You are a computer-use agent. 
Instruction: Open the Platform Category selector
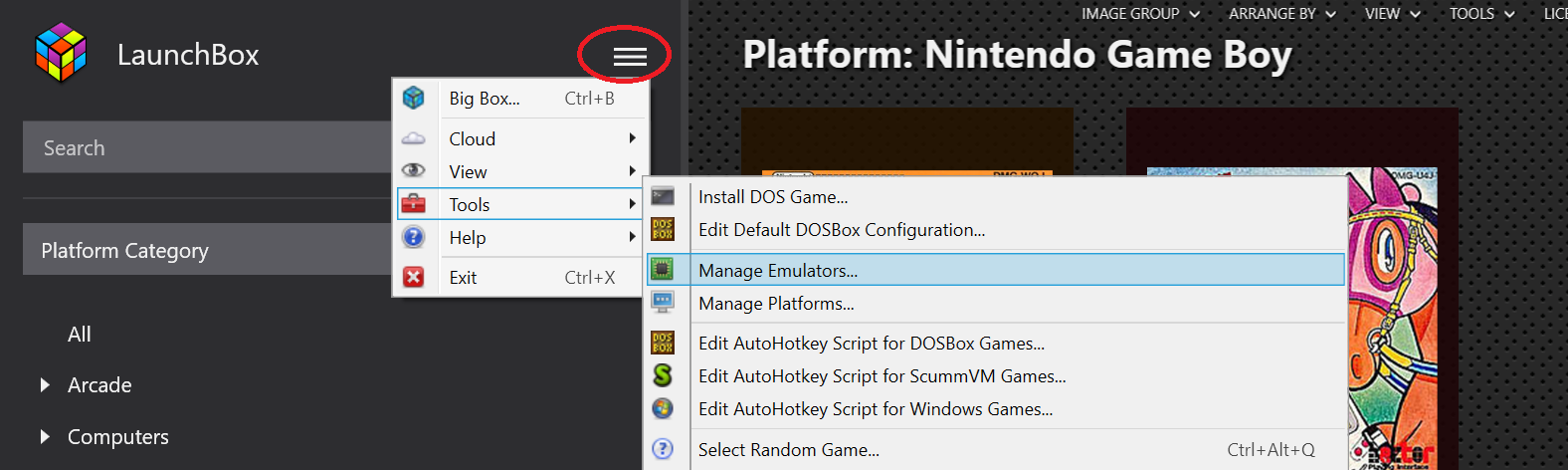click(x=207, y=250)
